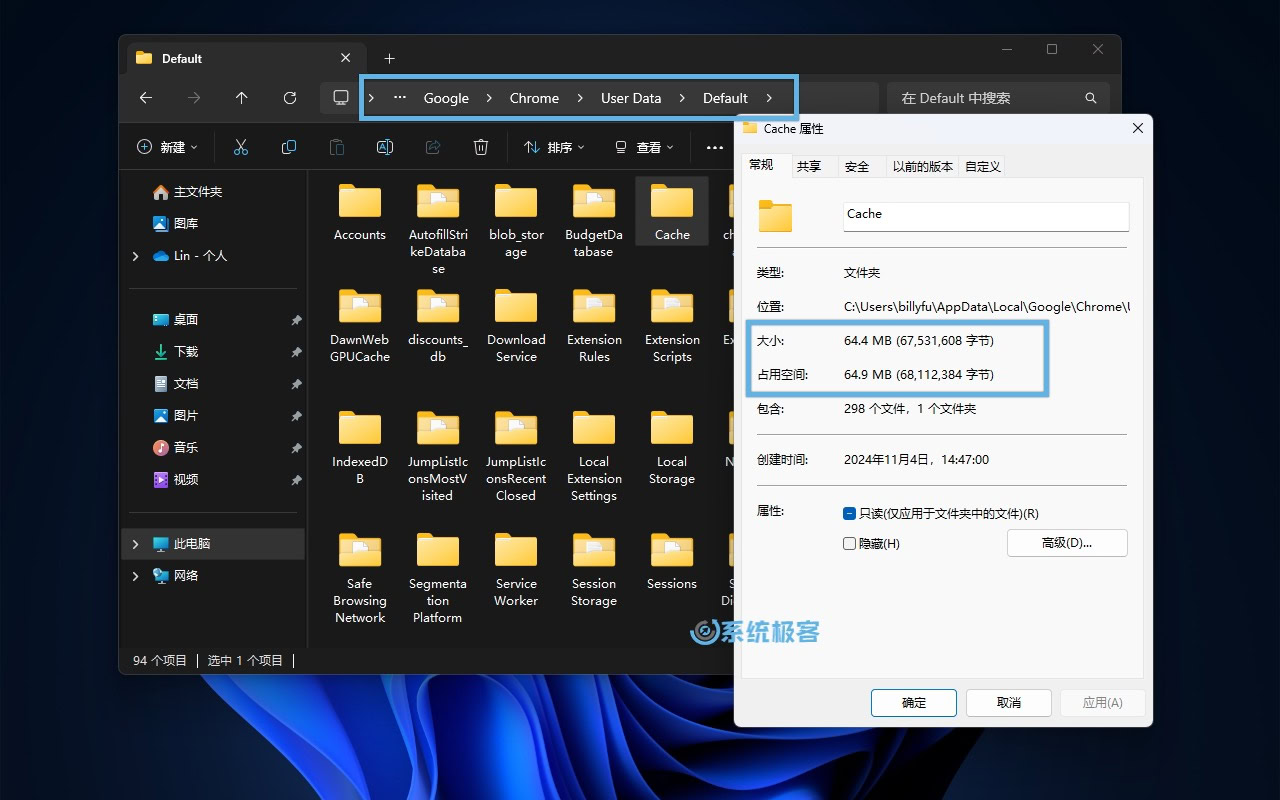Switch to the 自定义 tab
The image size is (1280, 800).
point(983,167)
